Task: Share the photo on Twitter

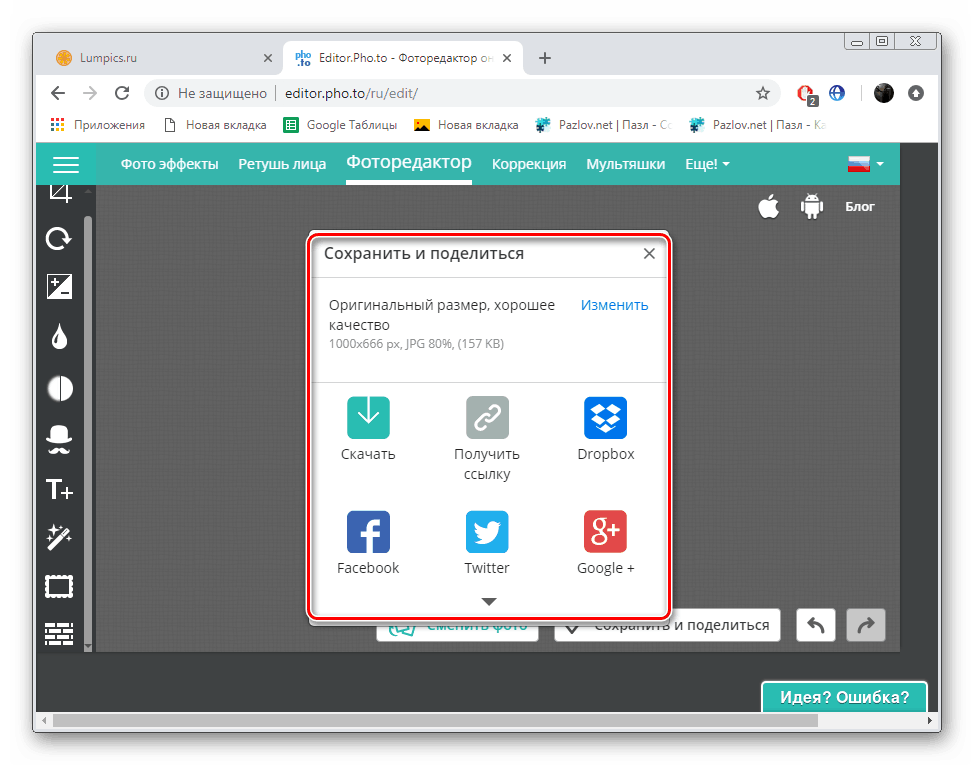Action: coord(487,532)
